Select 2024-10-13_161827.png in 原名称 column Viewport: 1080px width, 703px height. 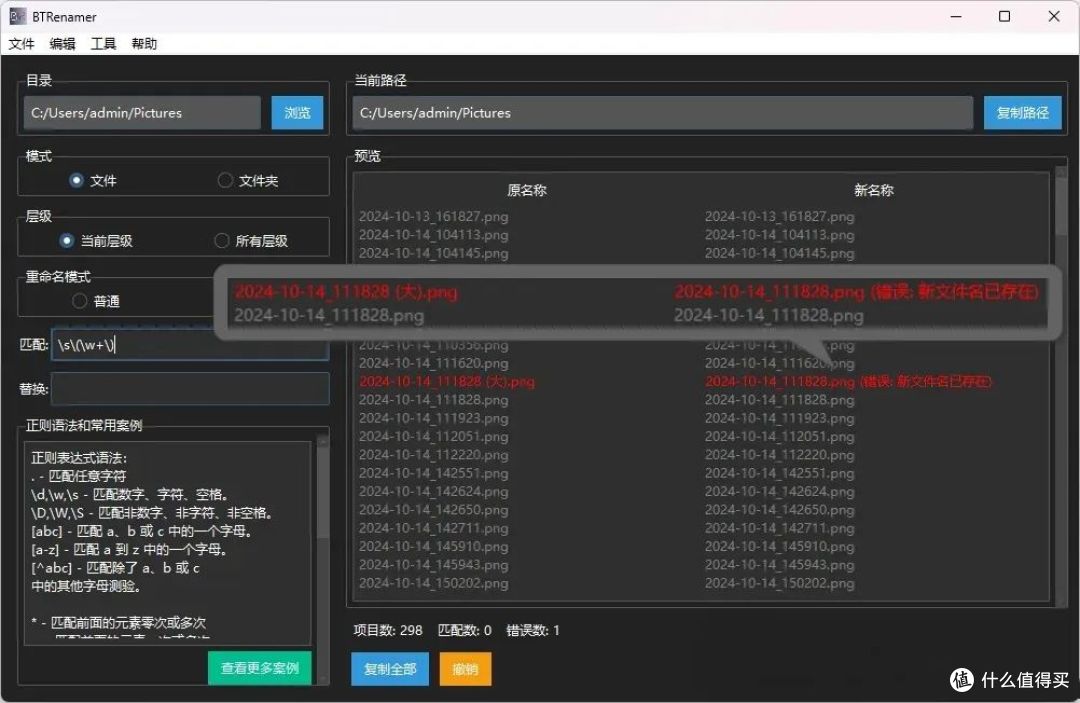pyautogui.click(x=434, y=216)
